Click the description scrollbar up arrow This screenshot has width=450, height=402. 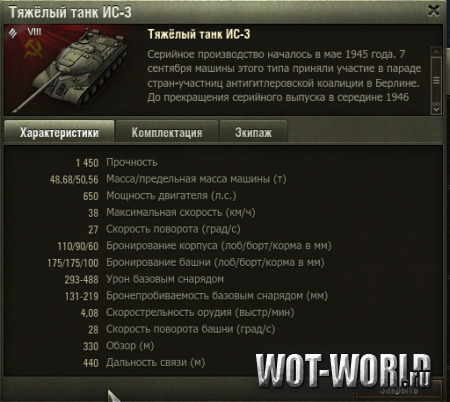436,52
